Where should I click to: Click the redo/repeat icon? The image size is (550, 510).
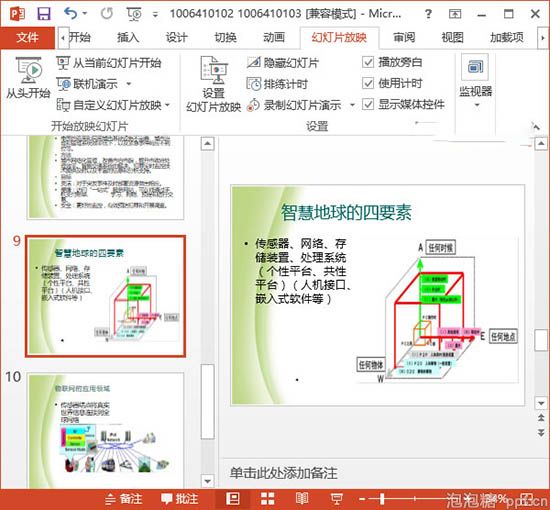coord(107,14)
